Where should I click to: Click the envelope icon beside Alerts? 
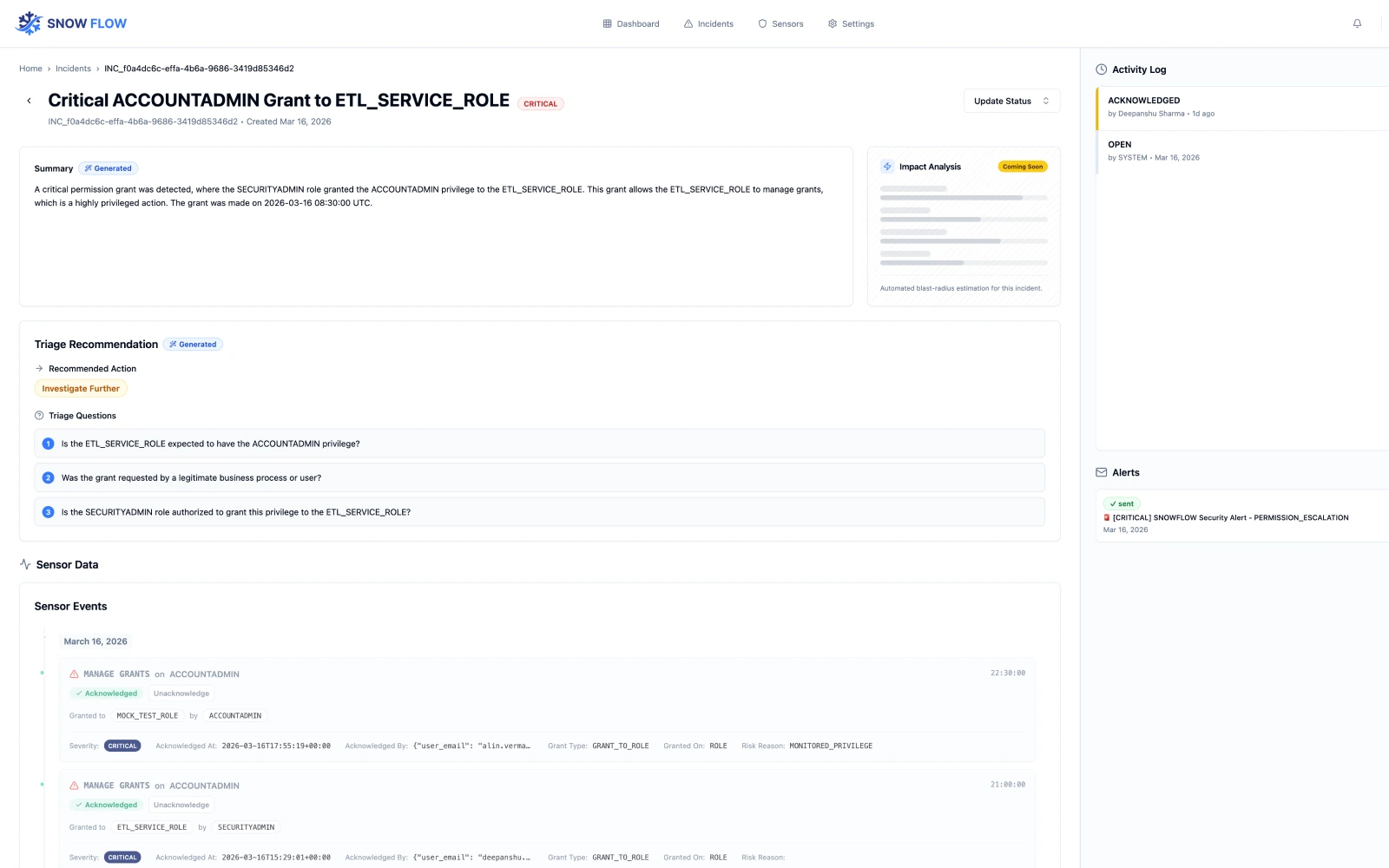pos(1102,472)
